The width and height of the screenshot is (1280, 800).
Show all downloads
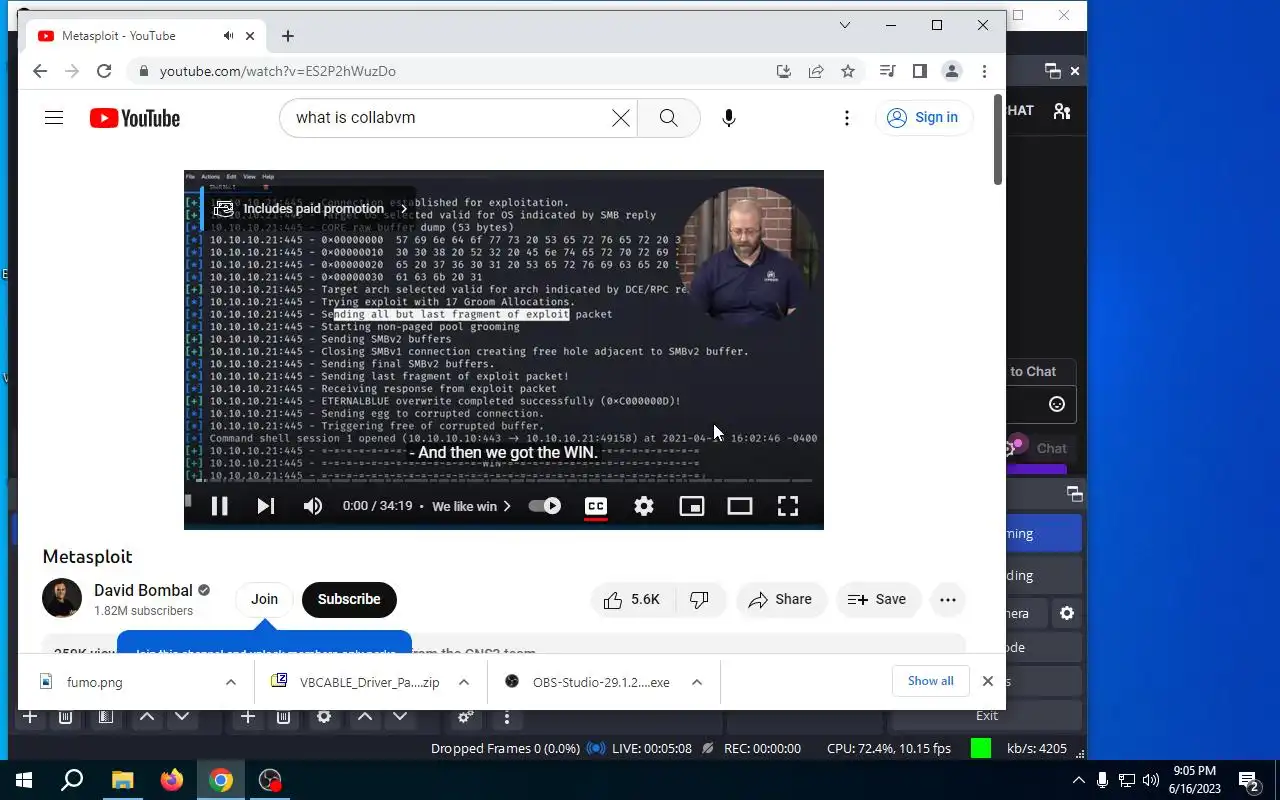pyautogui.click(x=931, y=681)
